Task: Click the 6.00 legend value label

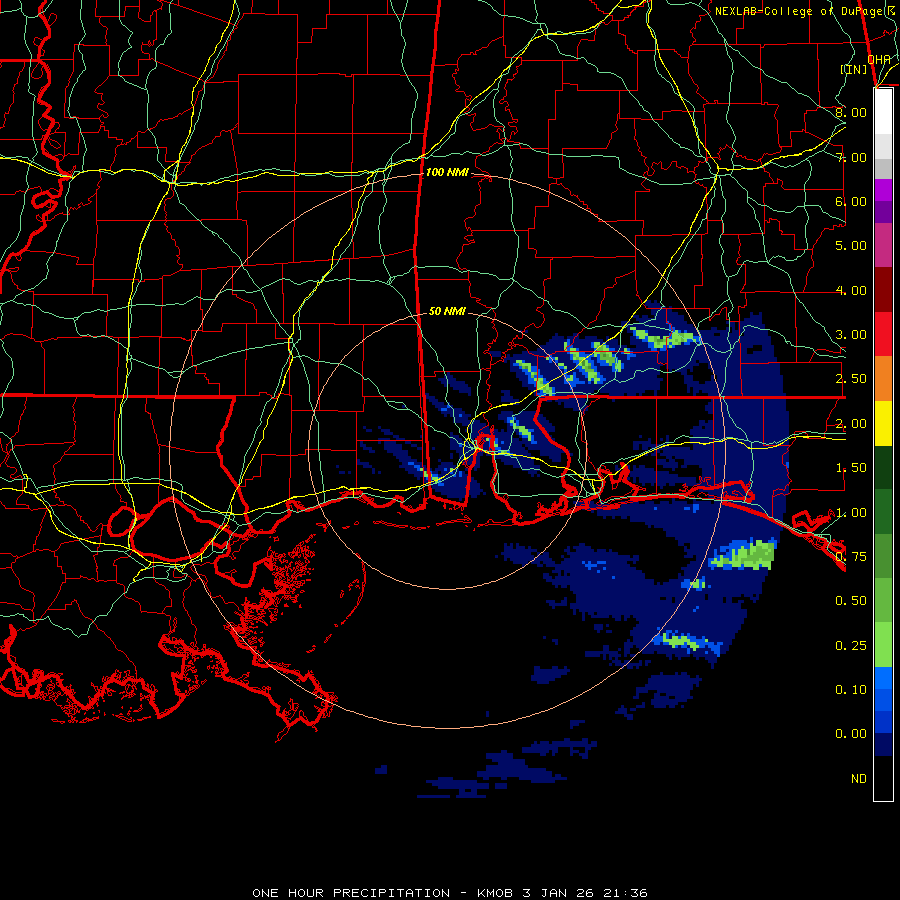Action: pos(851,201)
